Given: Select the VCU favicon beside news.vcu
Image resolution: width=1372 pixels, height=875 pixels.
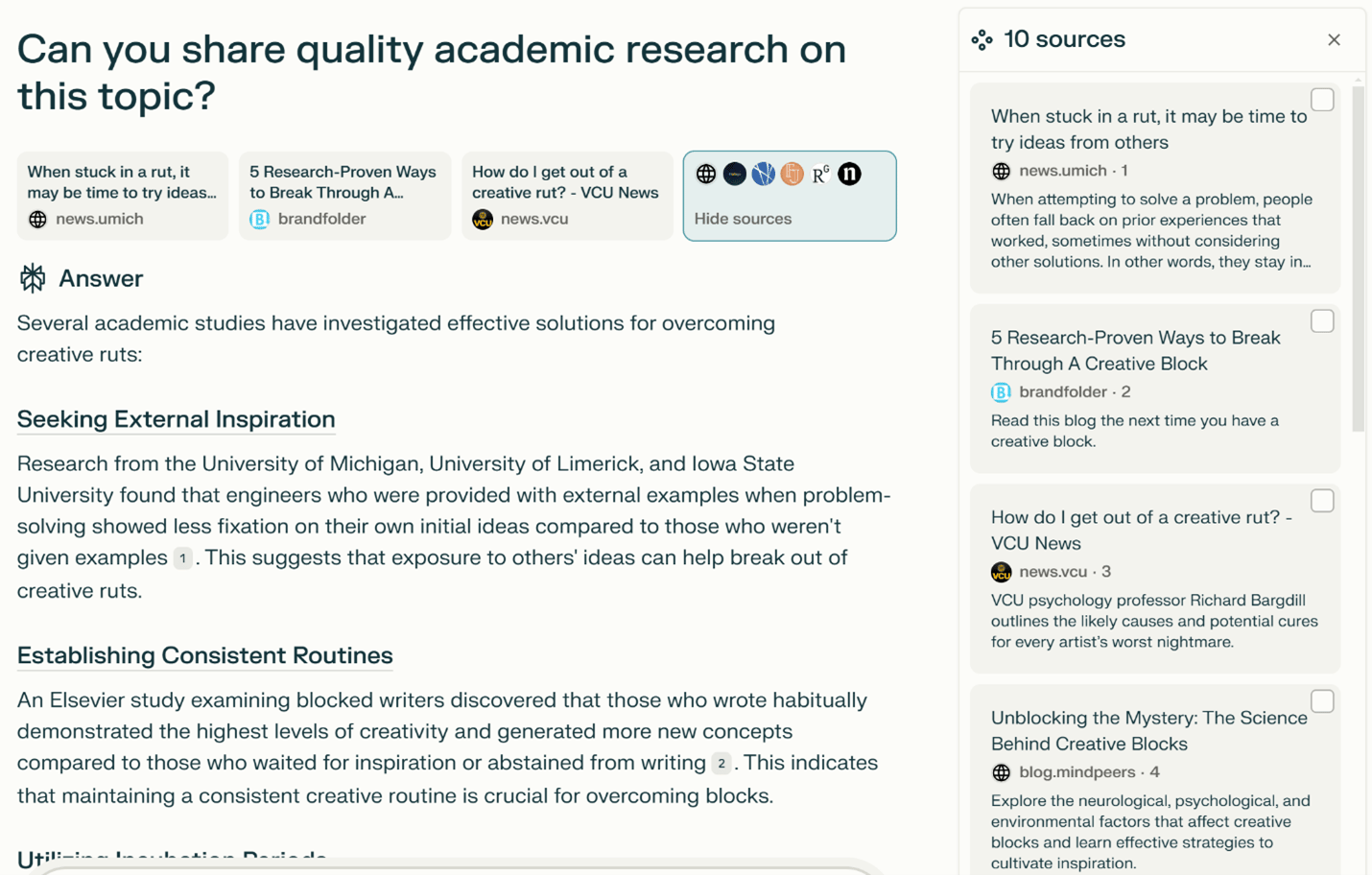Looking at the screenshot, I should coord(481,219).
